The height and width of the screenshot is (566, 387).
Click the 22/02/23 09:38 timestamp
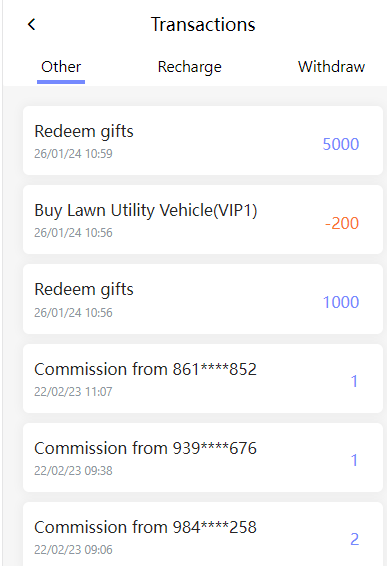point(73,471)
